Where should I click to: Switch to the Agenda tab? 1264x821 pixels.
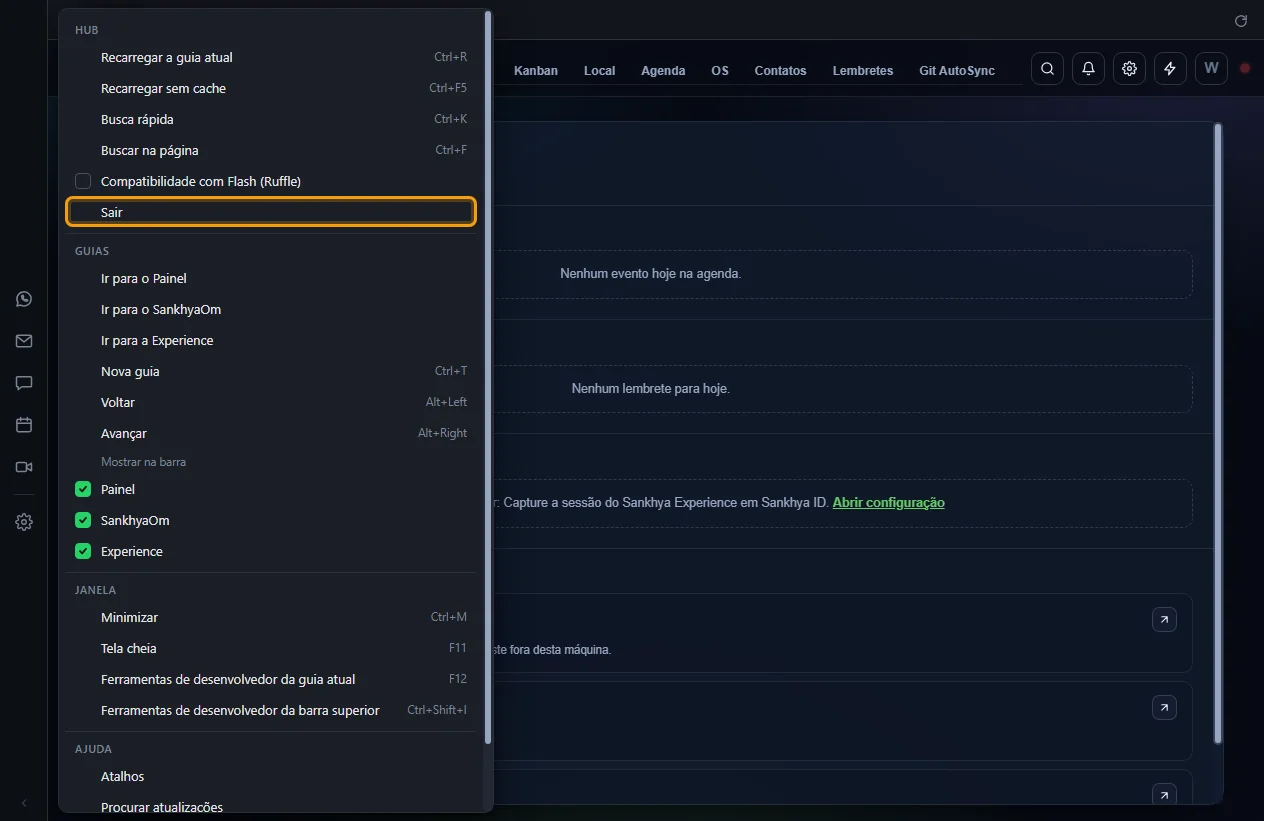click(x=663, y=70)
